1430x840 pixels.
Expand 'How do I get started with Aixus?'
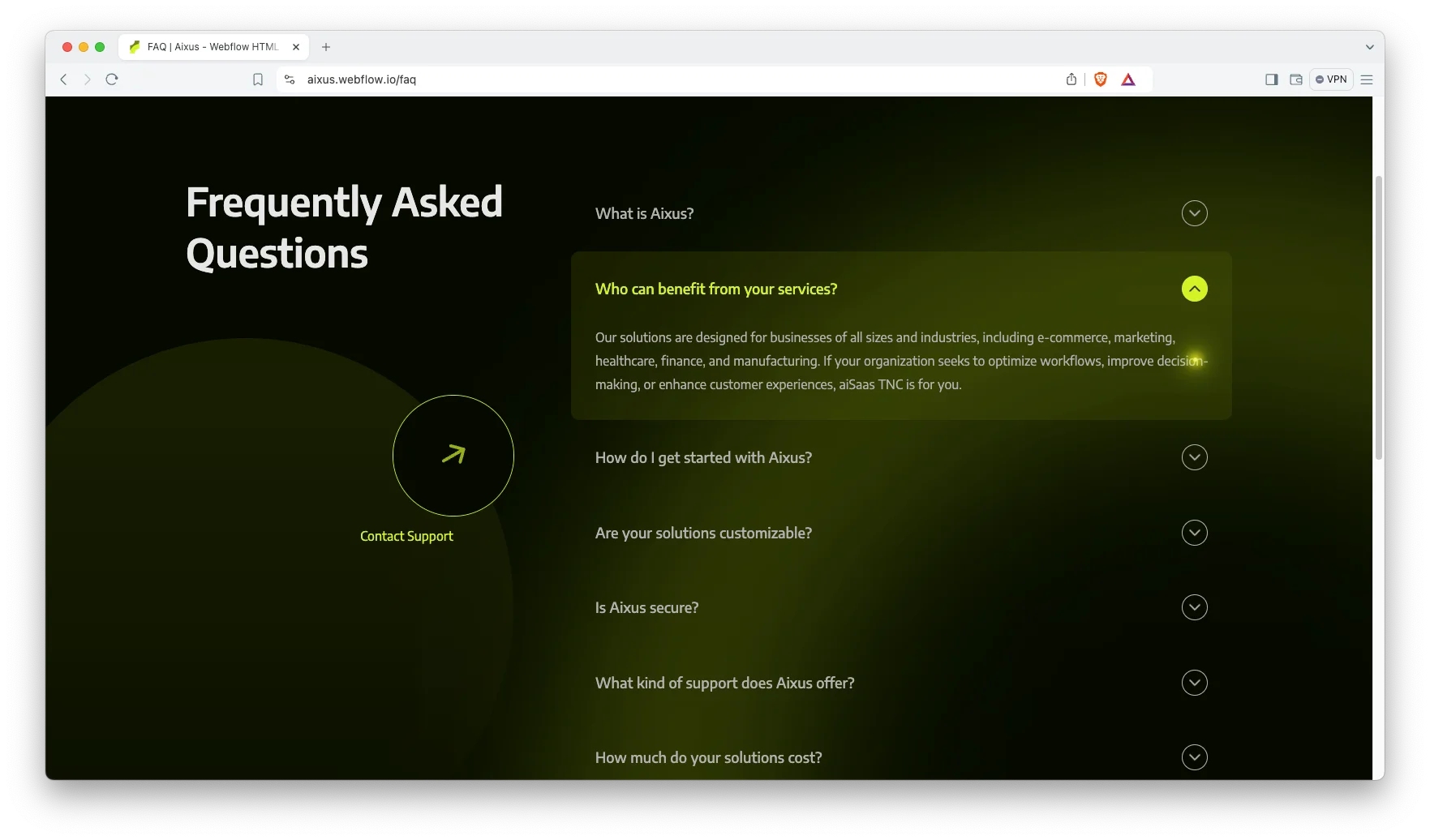pos(1194,457)
